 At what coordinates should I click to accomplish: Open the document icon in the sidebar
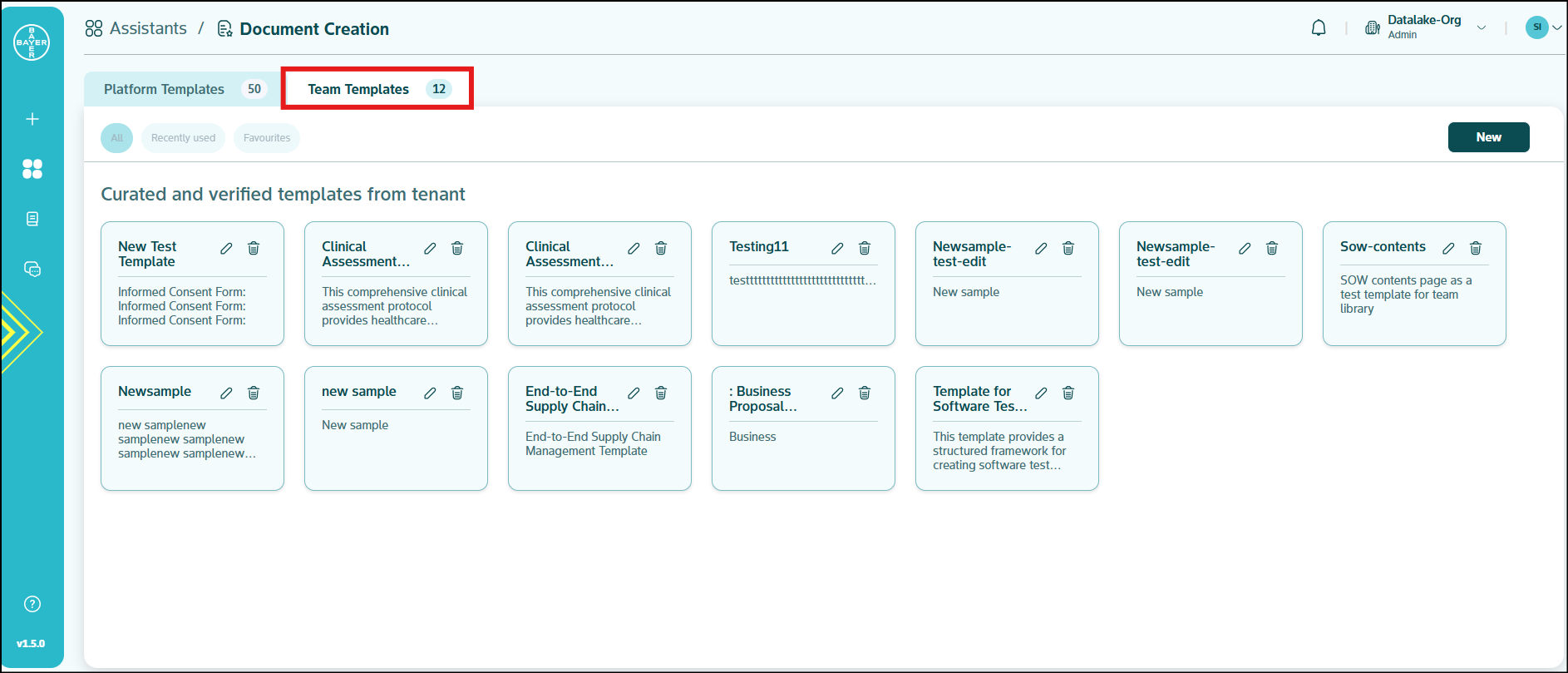click(32, 219)
